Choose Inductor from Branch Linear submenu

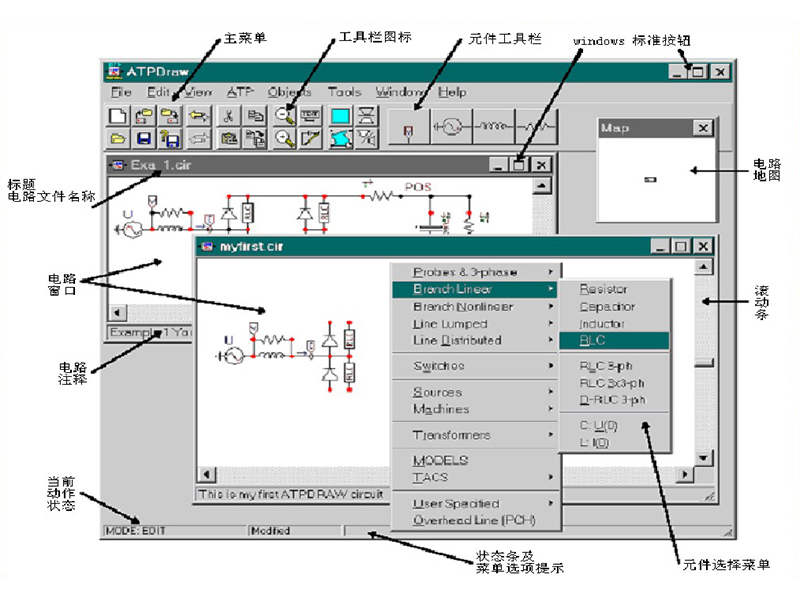pos(614,323)
